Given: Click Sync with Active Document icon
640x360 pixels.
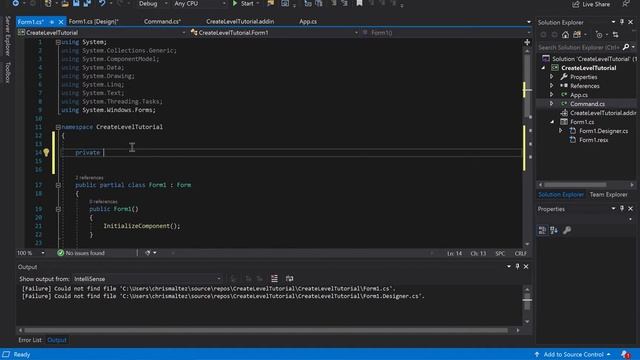Looking at the screenshot, I should pos(616,35).
